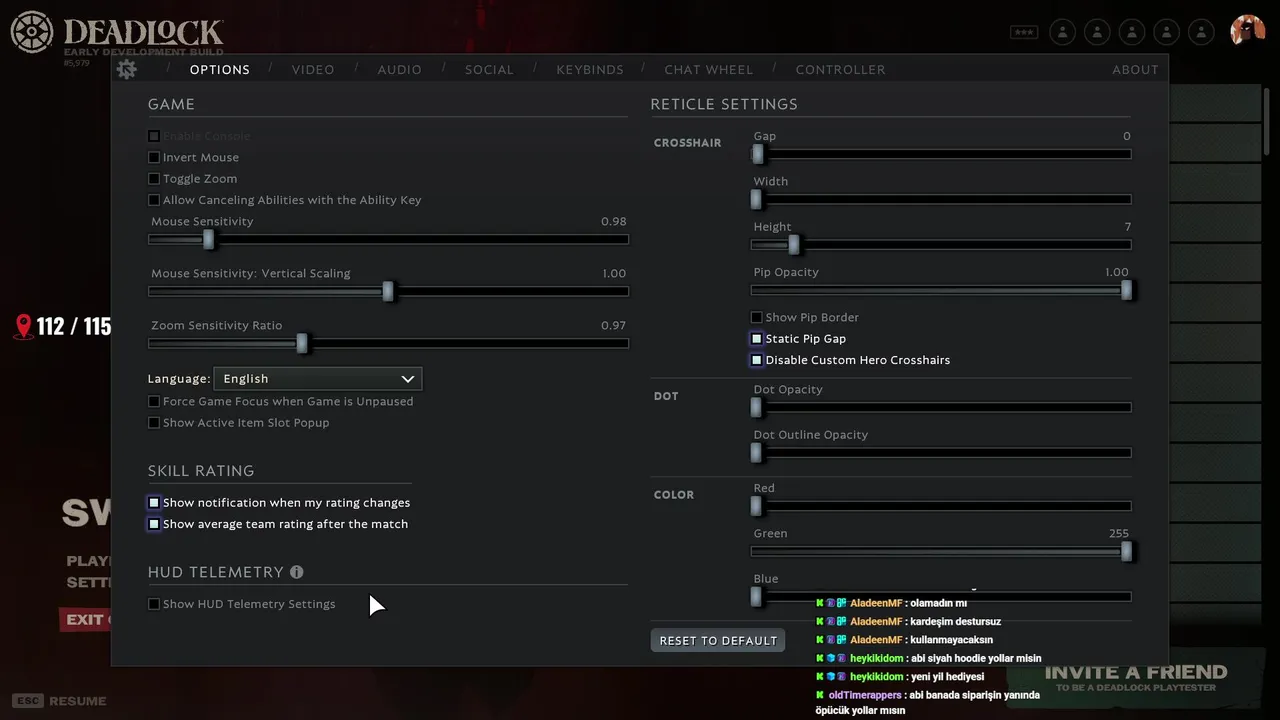Click the Mouse Sensitivity slider handle
Viewport: 1280px width, 720px height.
tap(208, 239)
